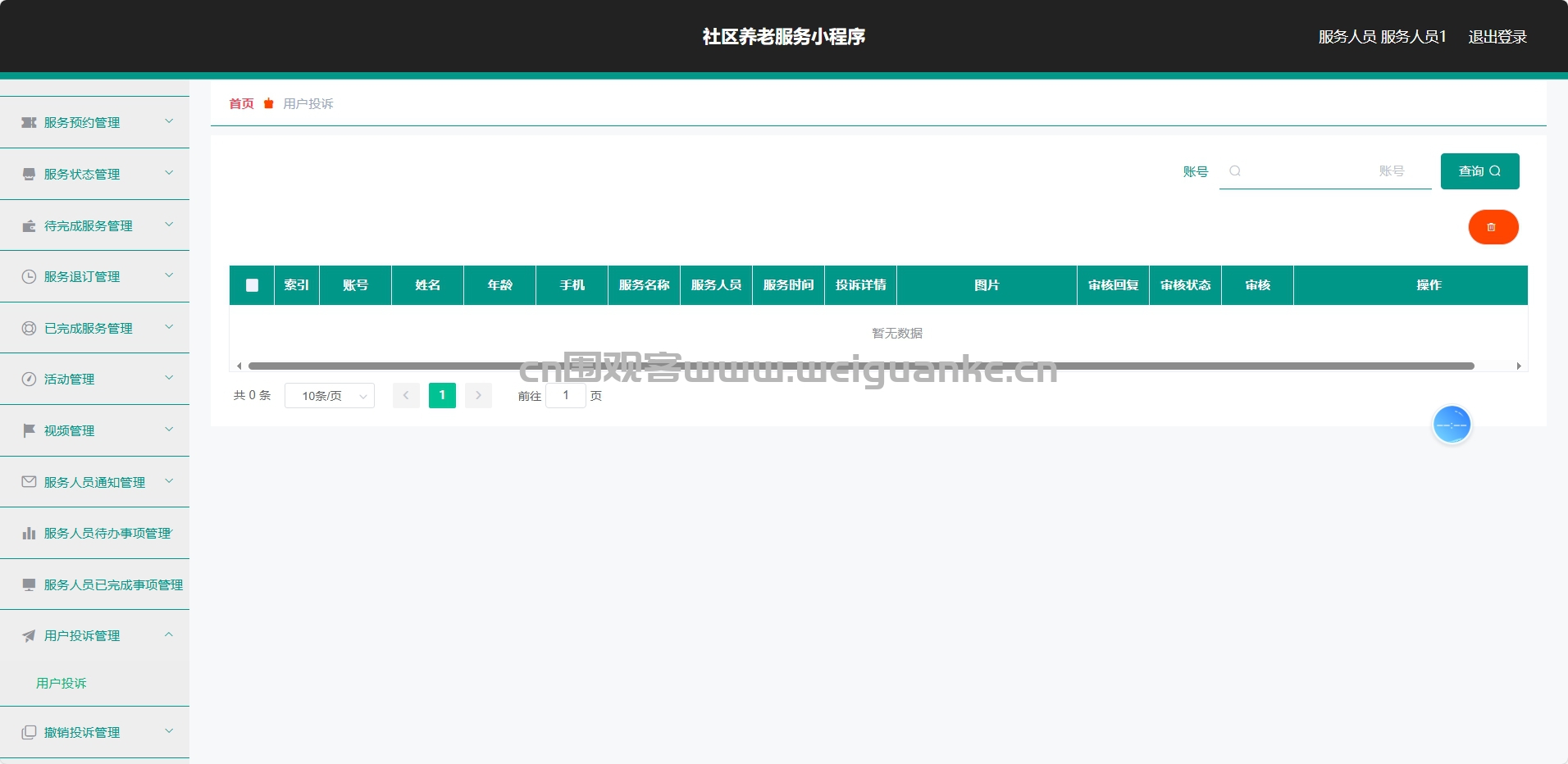Click the 服务人员通知管理 envelope icon
This screenshot has height=764, width=1568.
click(x=29, y=482)
